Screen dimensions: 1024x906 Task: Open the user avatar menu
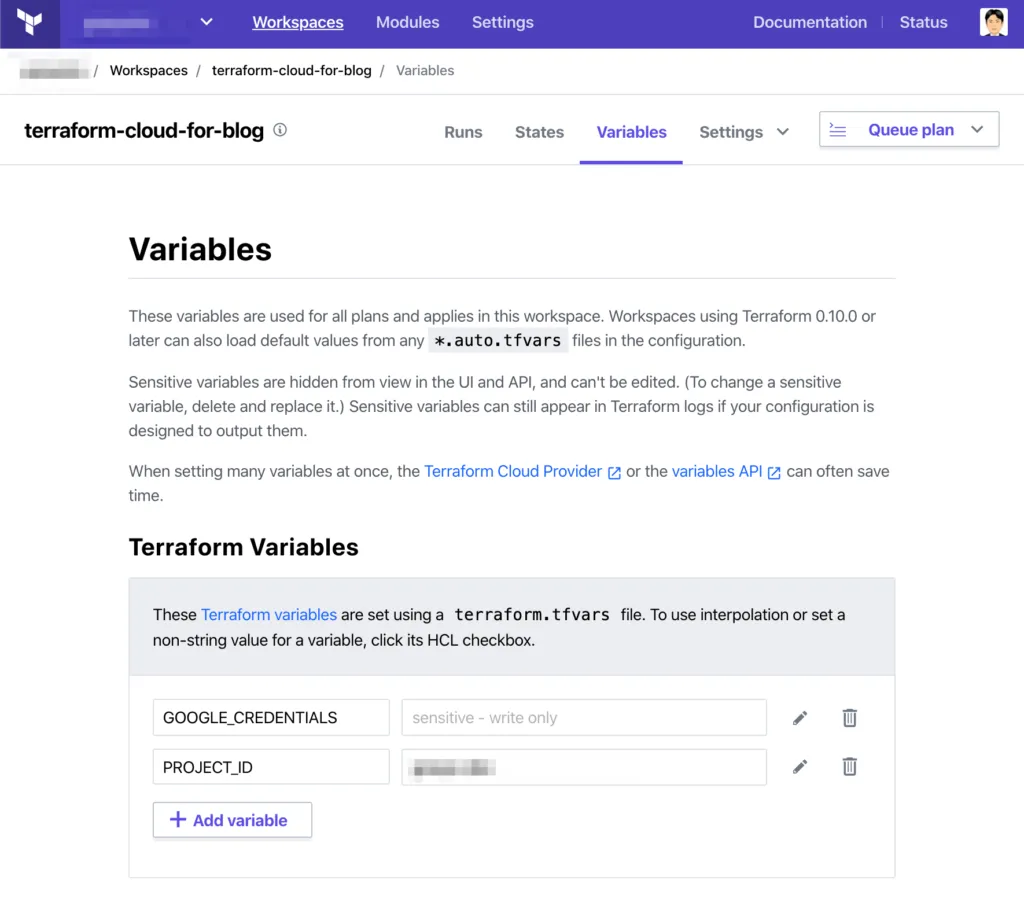tap(993, 22)
